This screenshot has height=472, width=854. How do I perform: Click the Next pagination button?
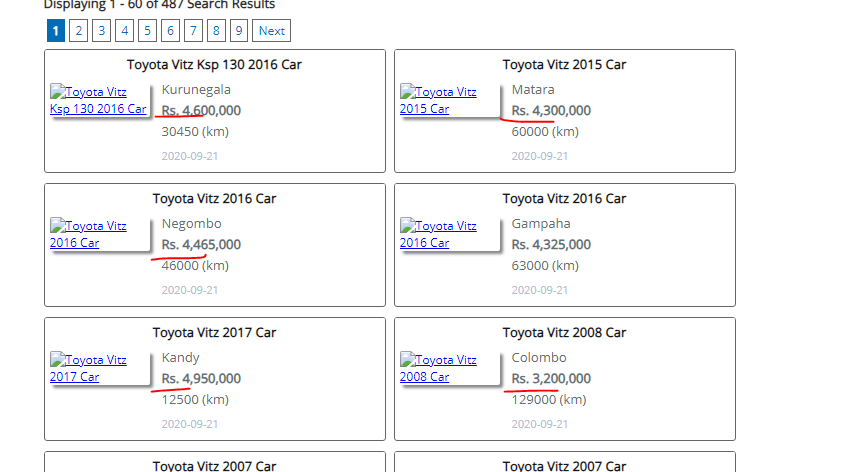[x=271, y=30]
